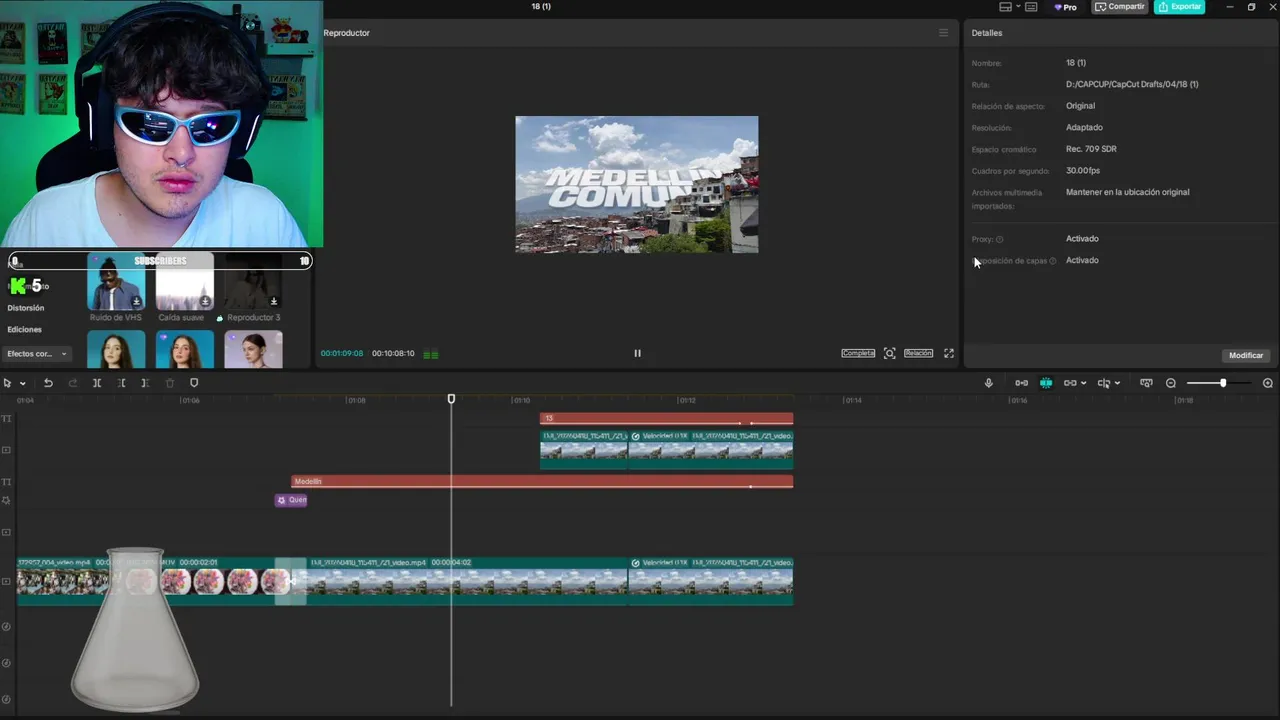Pause playback in the Reproductor panel
Image resolution: width=1280 pixels, height=720 pixels.
[x=637, y=353]
